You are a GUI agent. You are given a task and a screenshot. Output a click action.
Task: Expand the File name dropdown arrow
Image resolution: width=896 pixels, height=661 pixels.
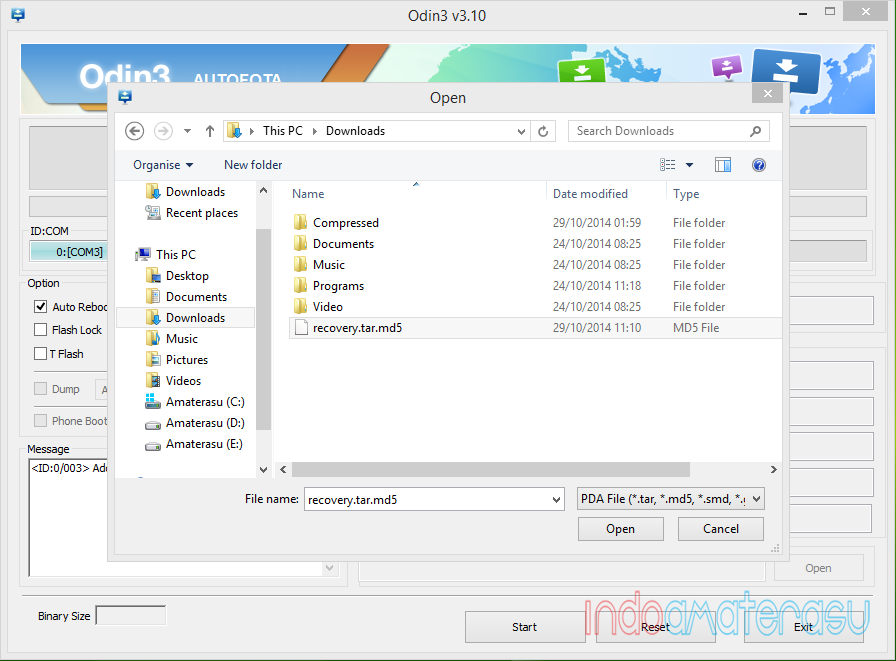coord(556,500)
